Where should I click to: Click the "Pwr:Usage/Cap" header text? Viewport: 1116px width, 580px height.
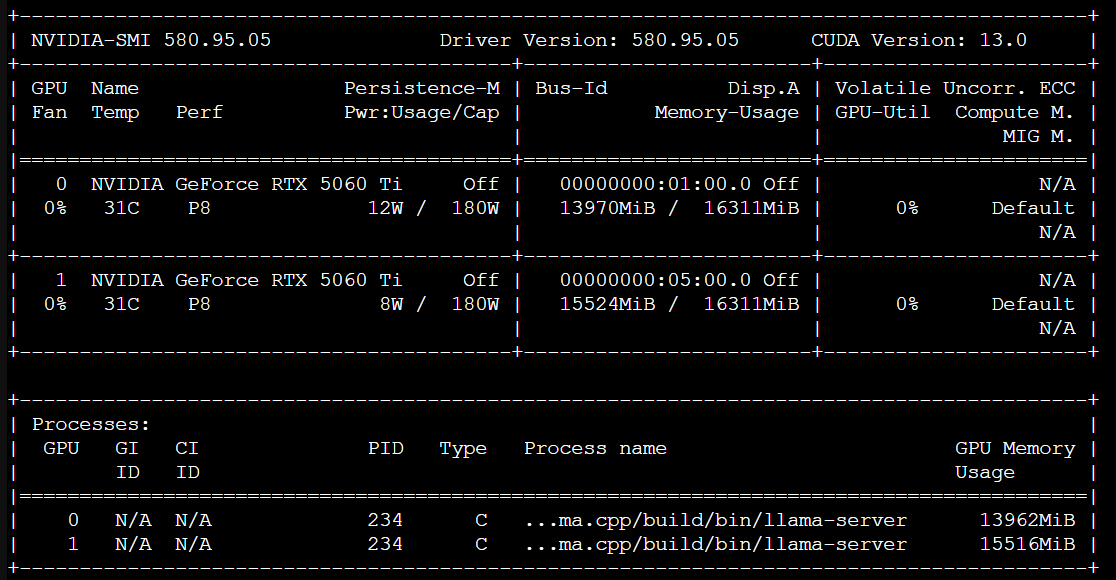click(422, 112)
